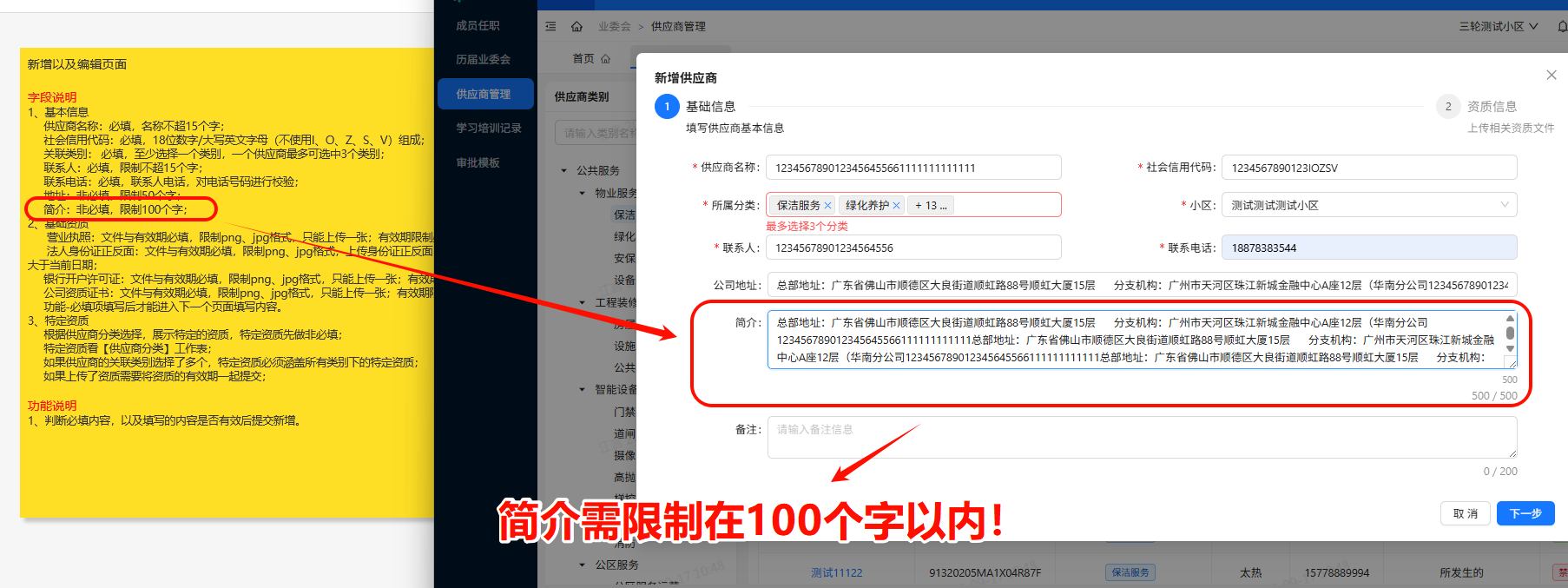The width and height of the screenshot is (1568, 588).
Task: Click the 取消 button
Action: (x=1466, y=513)
